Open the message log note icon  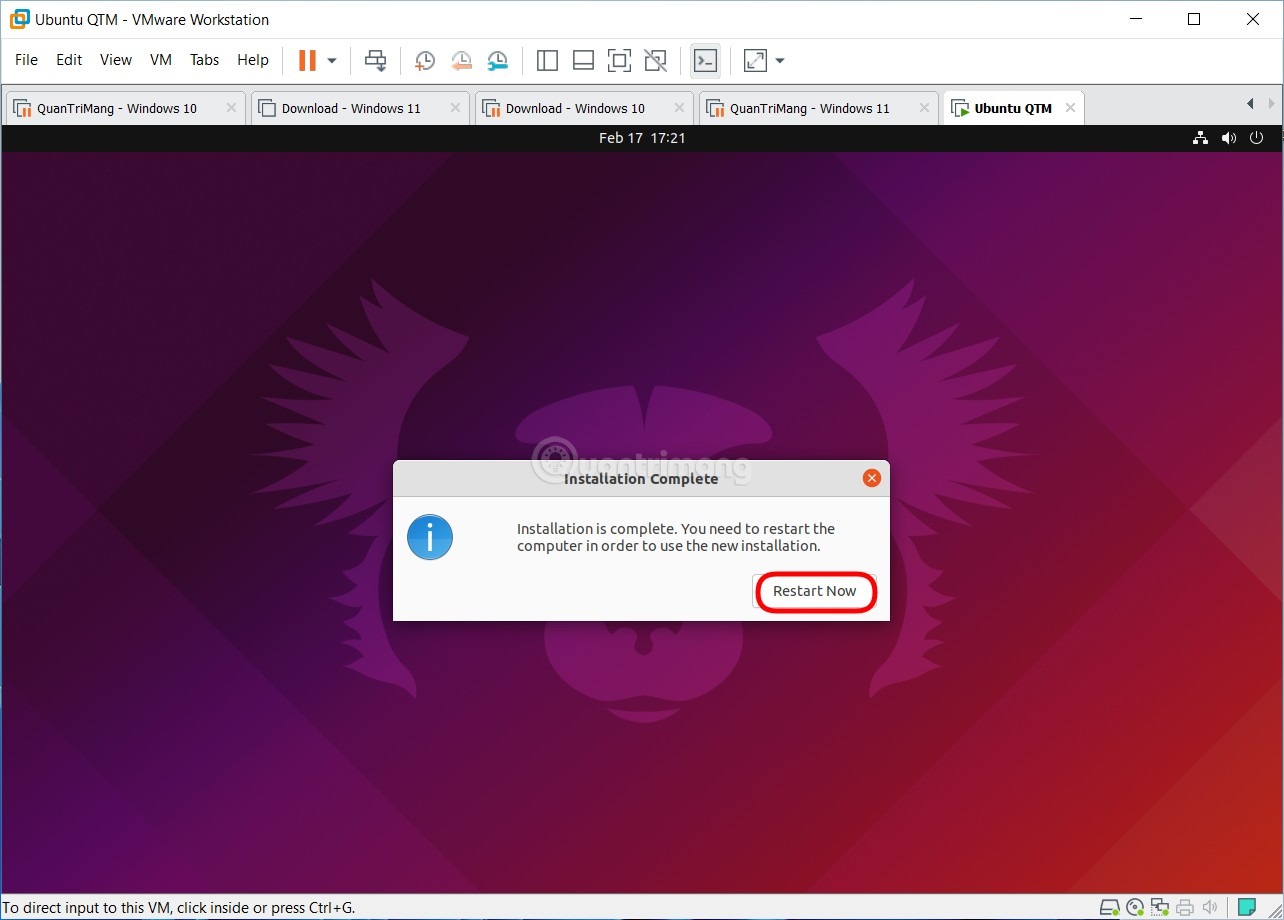[x=1246, y=908]
